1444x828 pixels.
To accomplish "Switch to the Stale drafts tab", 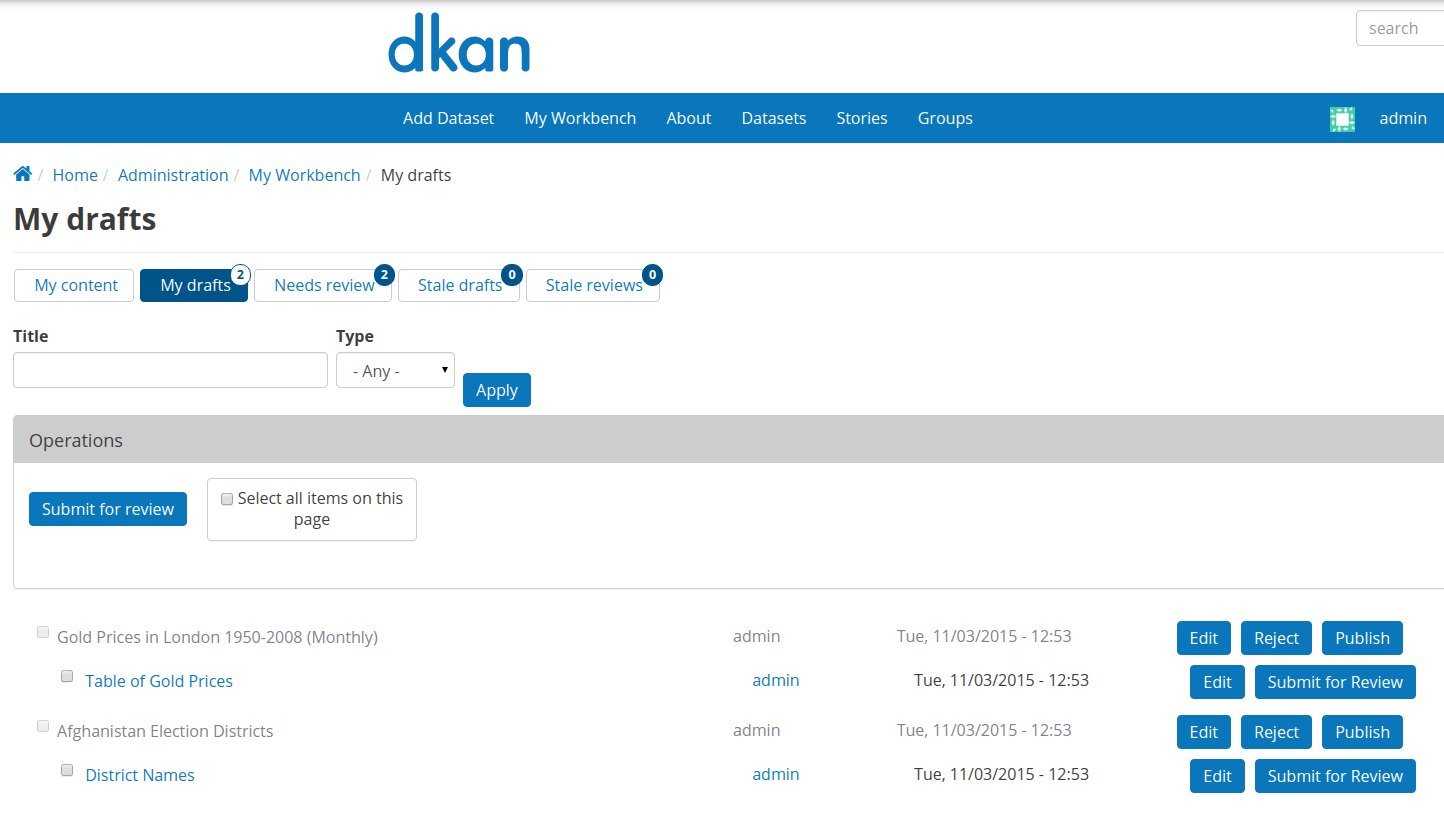I will (459, 285).
